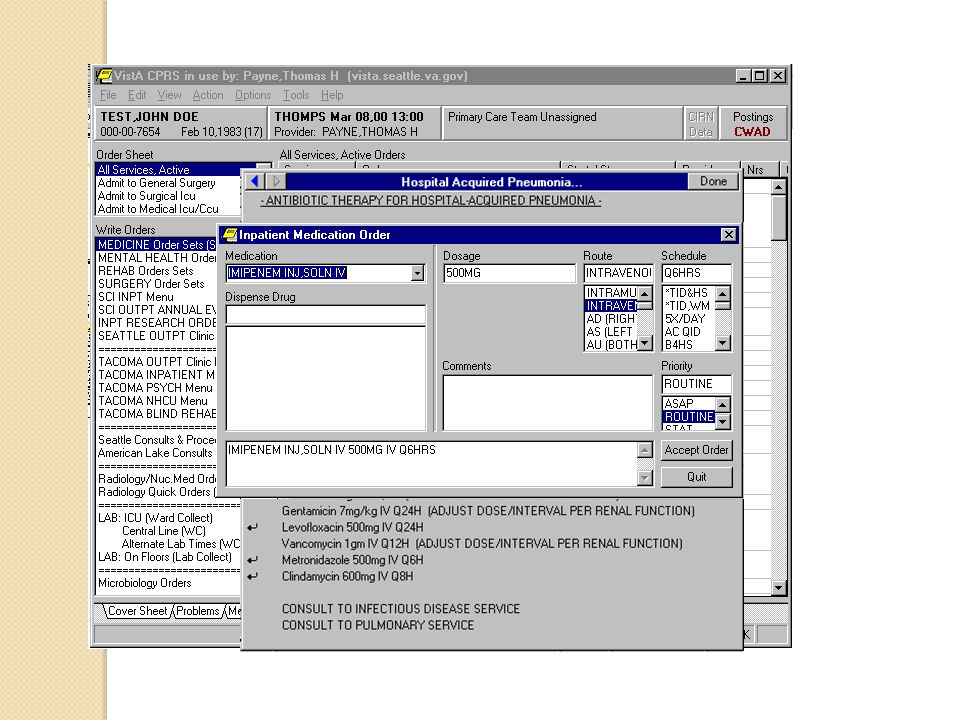Click the Quit button
This screenshot has width=960, height=720.
tap(696, 477)
